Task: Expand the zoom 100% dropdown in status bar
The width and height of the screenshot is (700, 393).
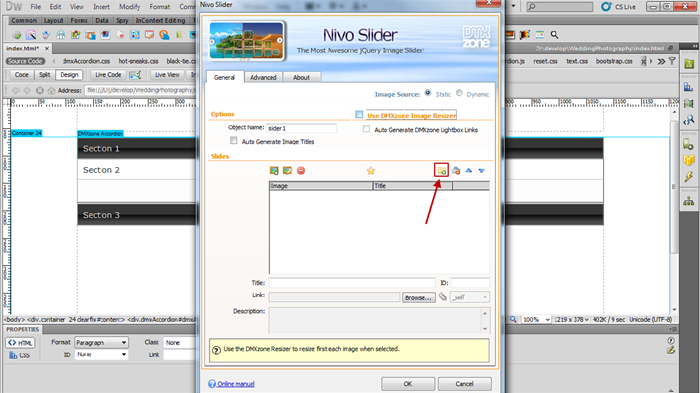Action: point(536,320)
